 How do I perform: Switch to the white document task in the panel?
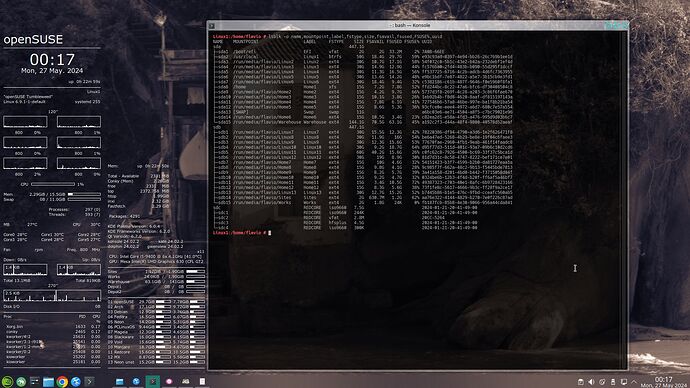coord(202,381)
